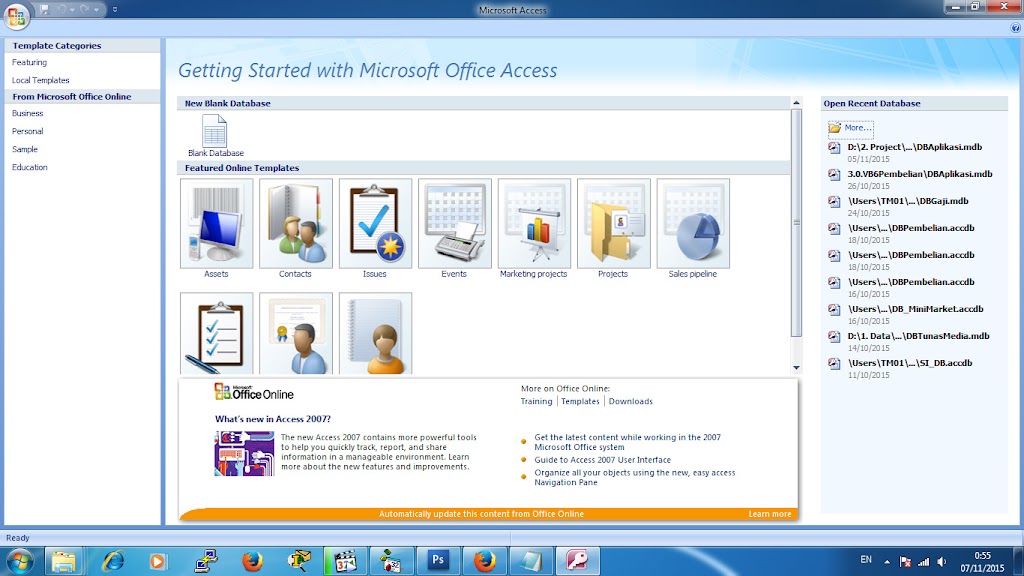Image resolution: width=1024 pixels, height=576 pixels.
Task: Click the template list scroll up arrow
Action: 796,103
